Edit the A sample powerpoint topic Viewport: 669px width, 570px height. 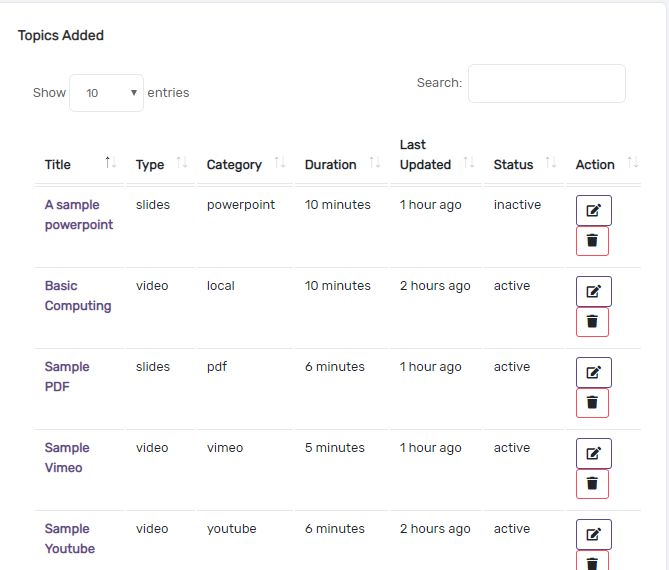[593, 211]
